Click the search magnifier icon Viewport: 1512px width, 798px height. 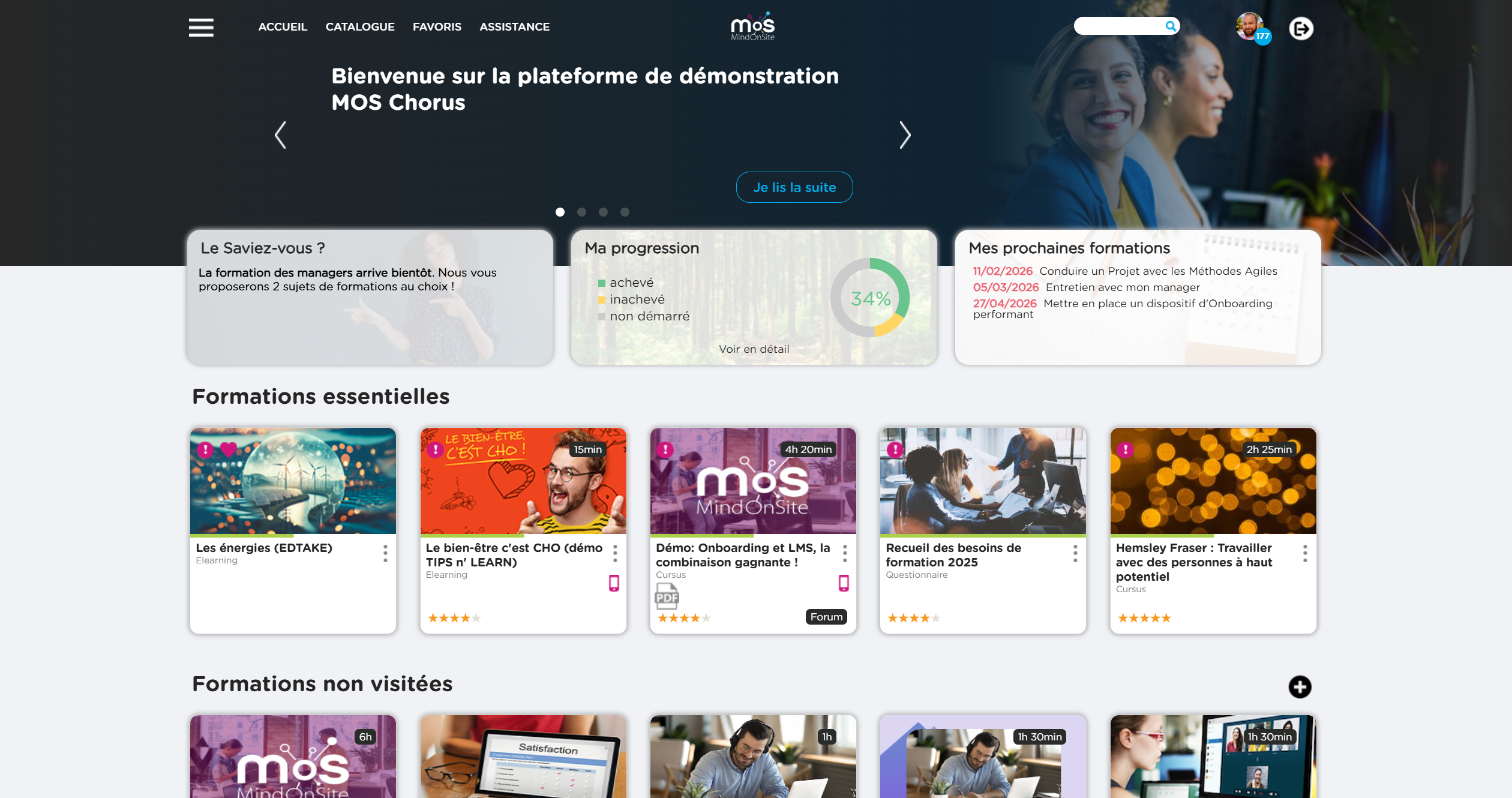coord(1170,26)
